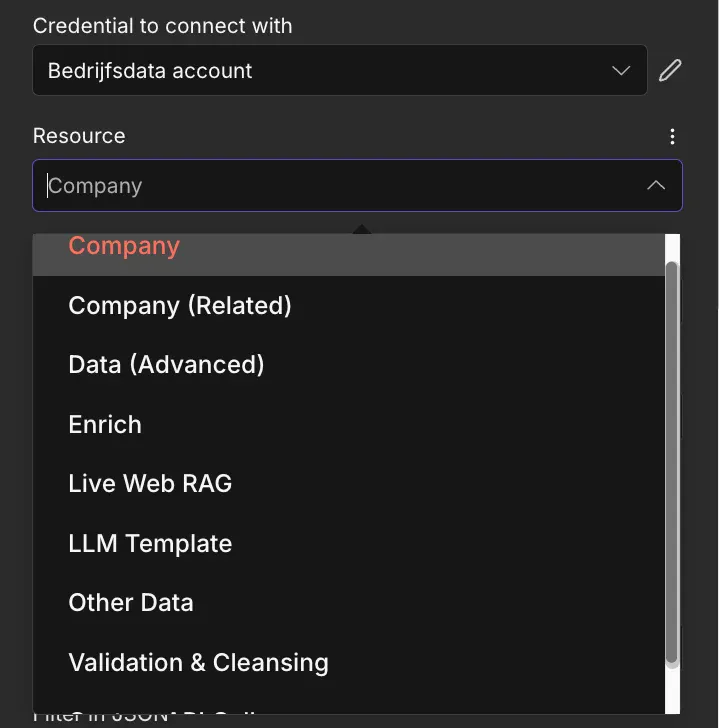Viewport: 719px width, 728px height.
Task: Choose the Live Web RAG resource
Action: coord(150,484)
